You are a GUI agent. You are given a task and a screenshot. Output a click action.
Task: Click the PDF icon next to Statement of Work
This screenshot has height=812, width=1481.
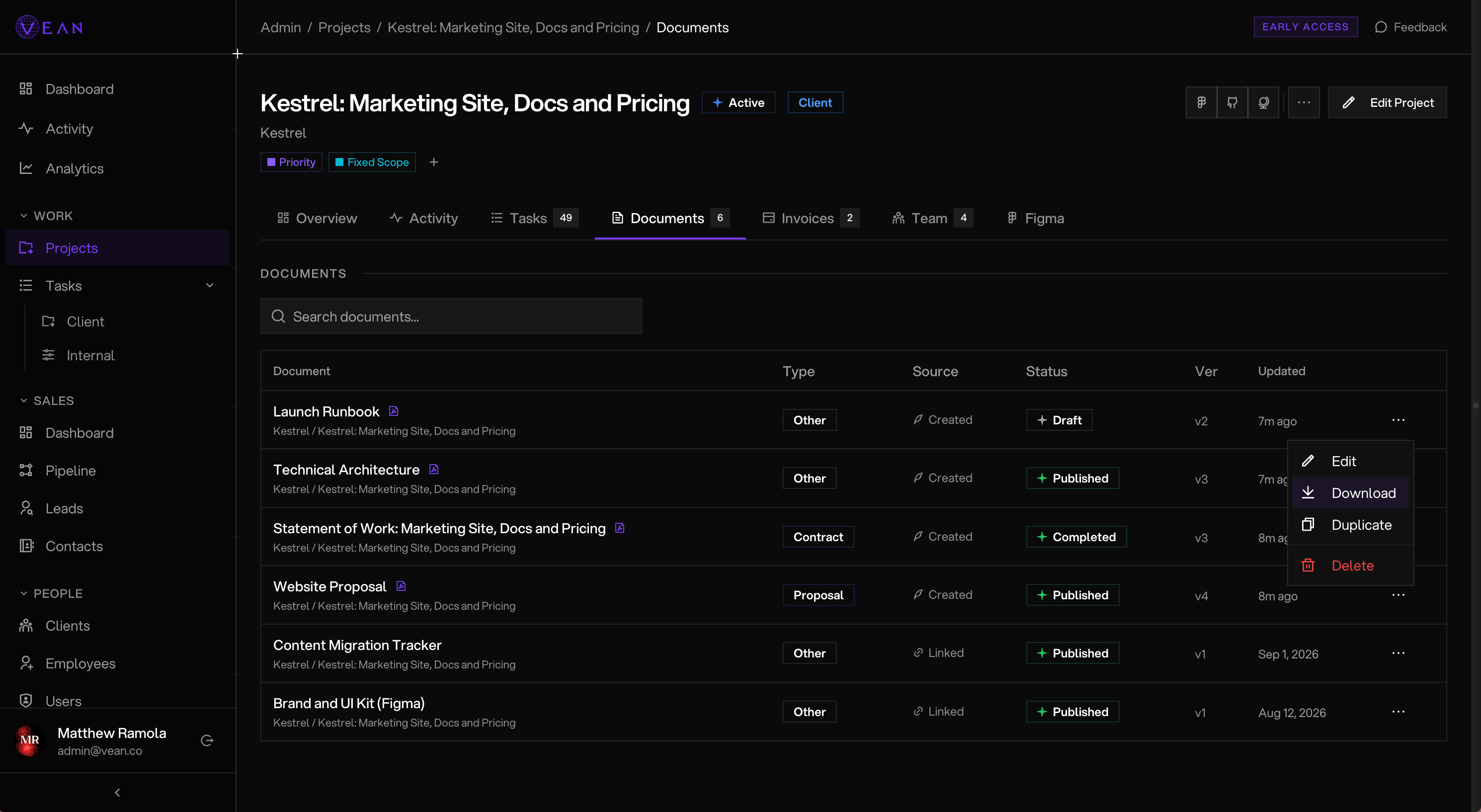(x=620, y=528)
